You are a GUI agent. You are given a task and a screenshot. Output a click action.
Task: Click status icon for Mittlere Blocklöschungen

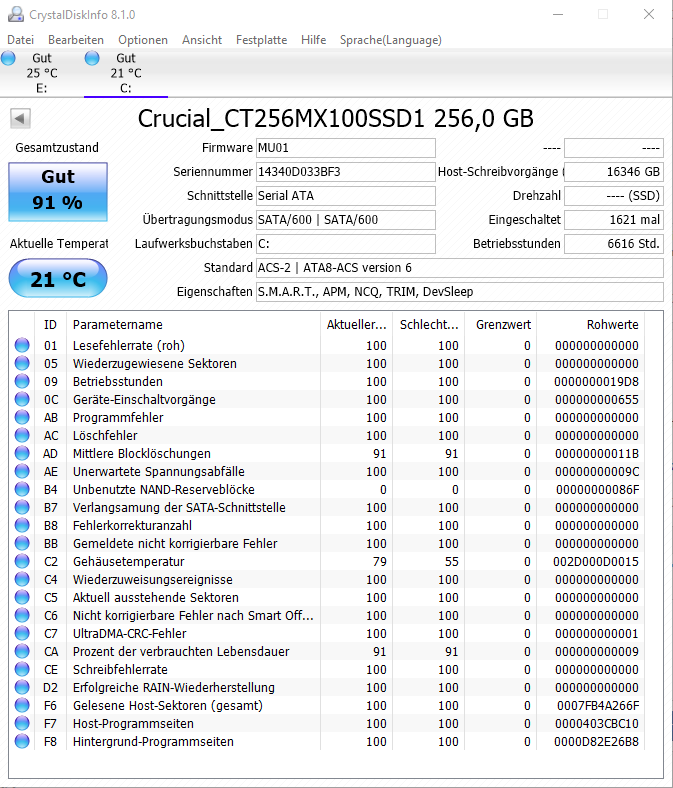(x=22, y=453)
